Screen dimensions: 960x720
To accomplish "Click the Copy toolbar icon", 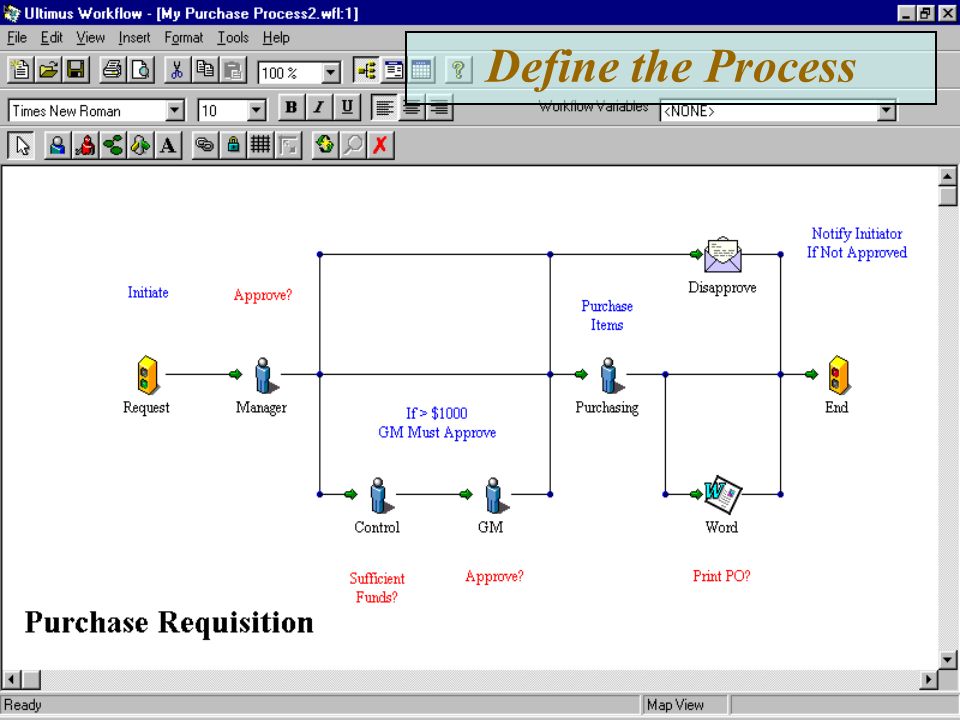I will [x=205, y=70].
